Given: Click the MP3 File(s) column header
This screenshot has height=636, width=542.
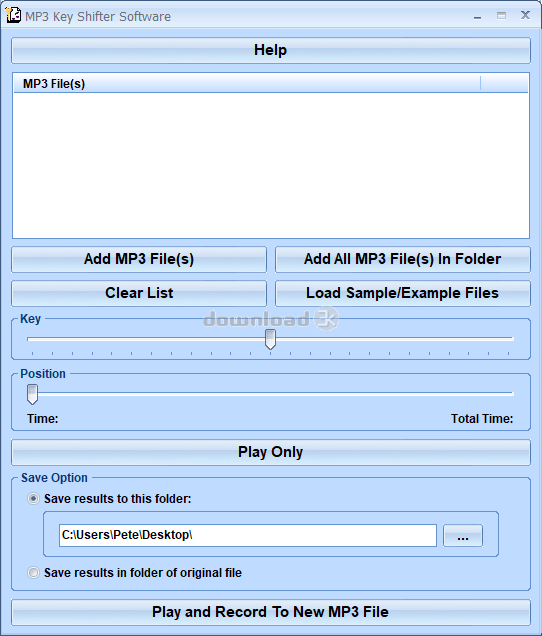Looking at the screenshot, I should pyautogui.click(x=247, y=84).
